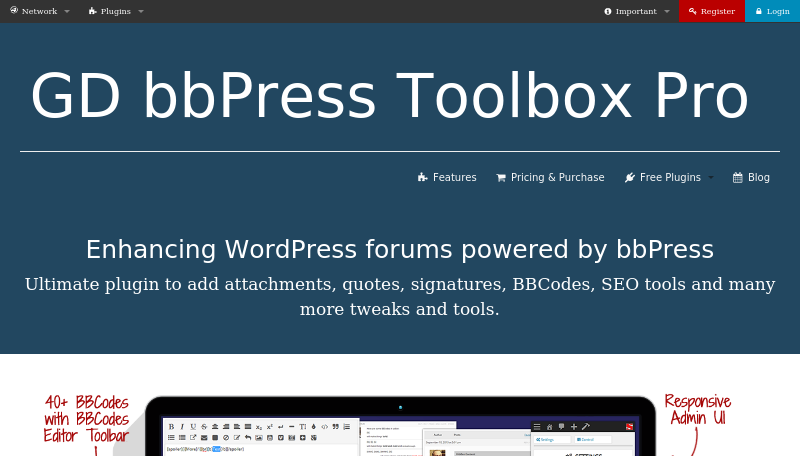Viewport: 800px width, 456px height.
Task: Click the blue Login button
Action: 772,11
